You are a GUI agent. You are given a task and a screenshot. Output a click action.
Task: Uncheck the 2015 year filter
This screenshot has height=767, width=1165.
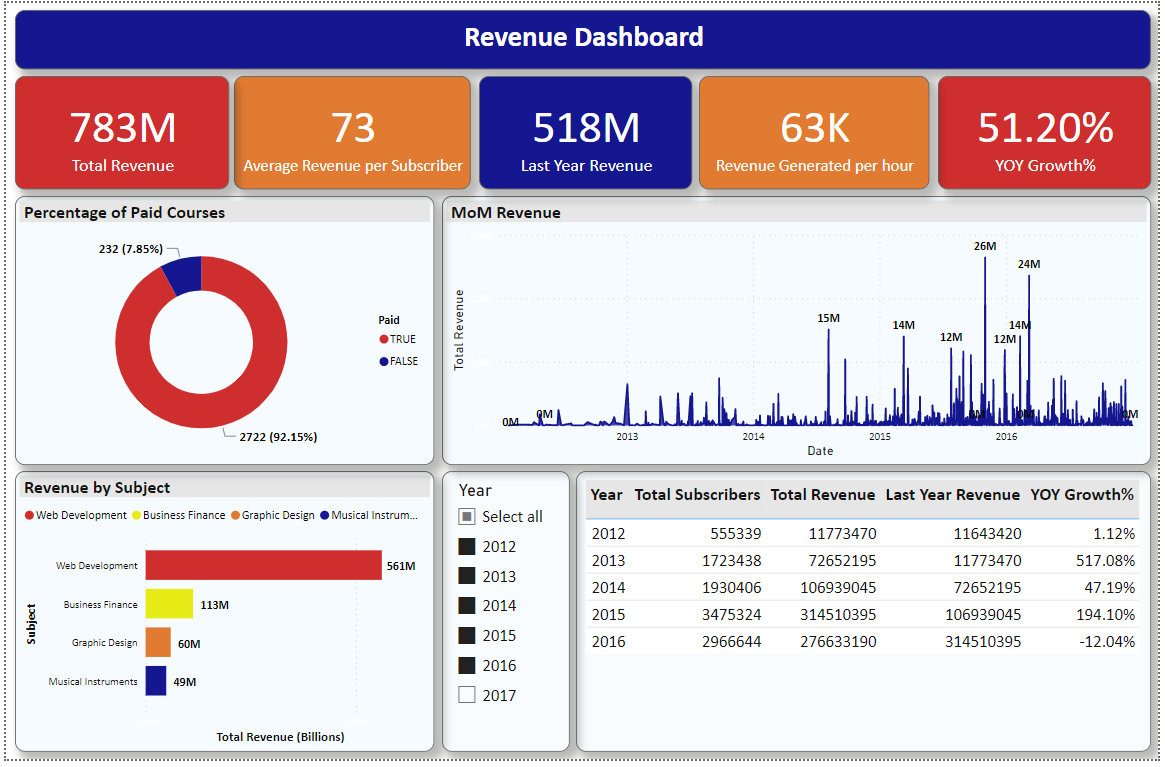[x=467, y=635]
